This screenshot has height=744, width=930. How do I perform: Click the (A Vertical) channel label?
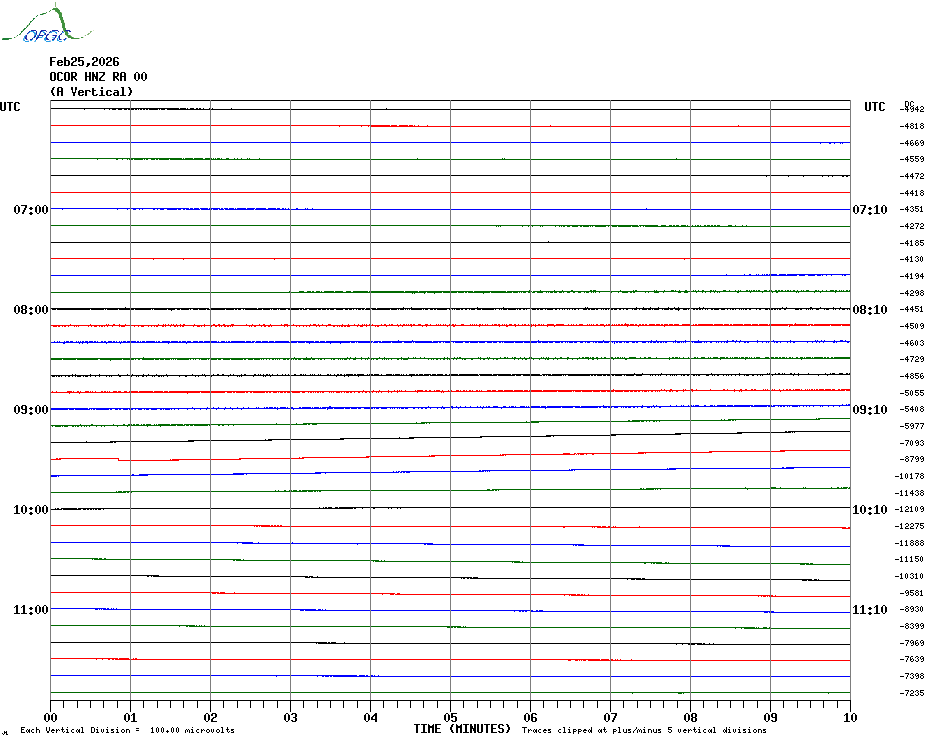point(91,92)
